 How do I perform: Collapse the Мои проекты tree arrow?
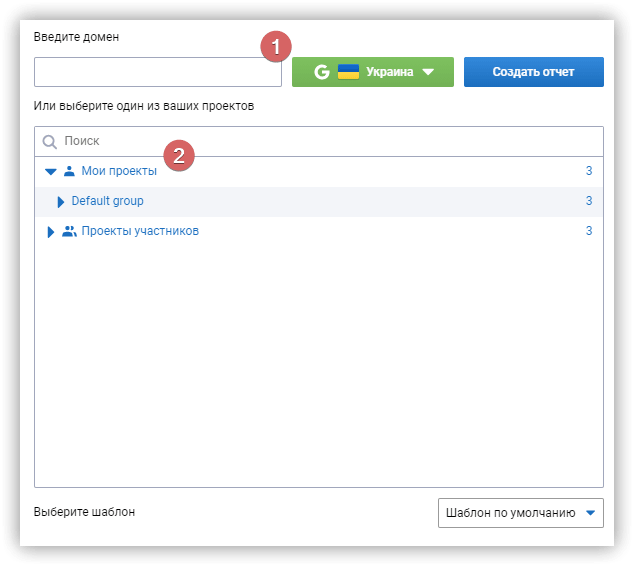51,172
